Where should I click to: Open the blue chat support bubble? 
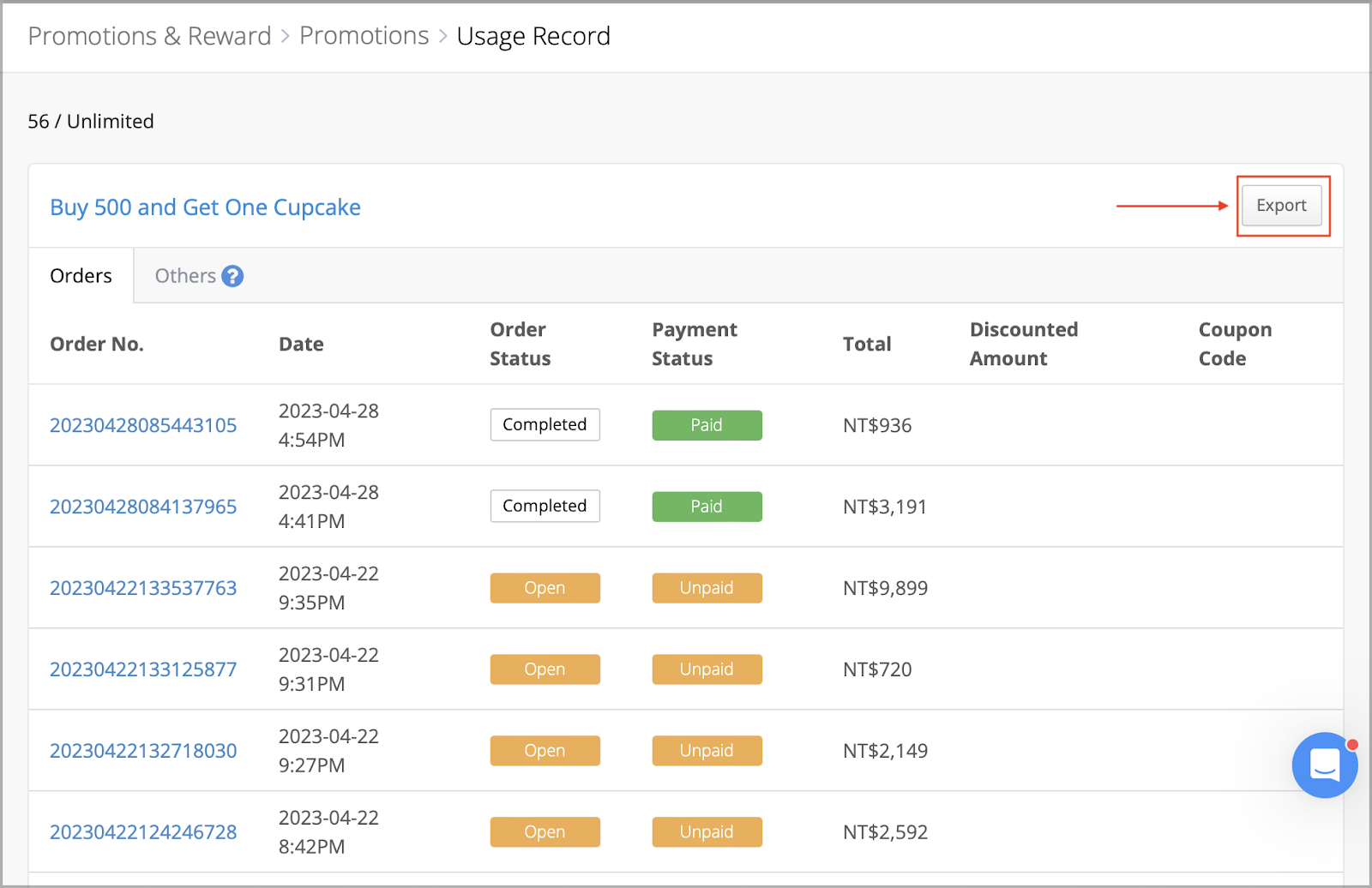pos(1325,765)
